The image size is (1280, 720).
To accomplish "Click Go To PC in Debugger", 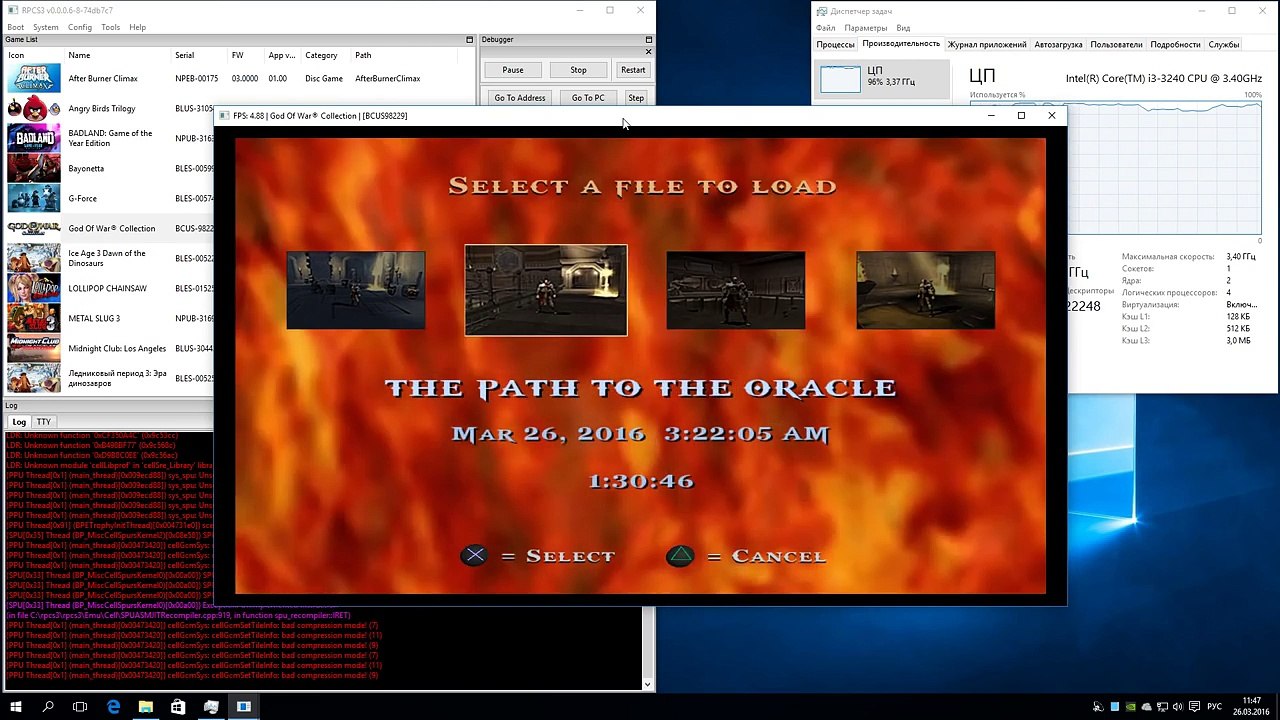I will point(588,98).
